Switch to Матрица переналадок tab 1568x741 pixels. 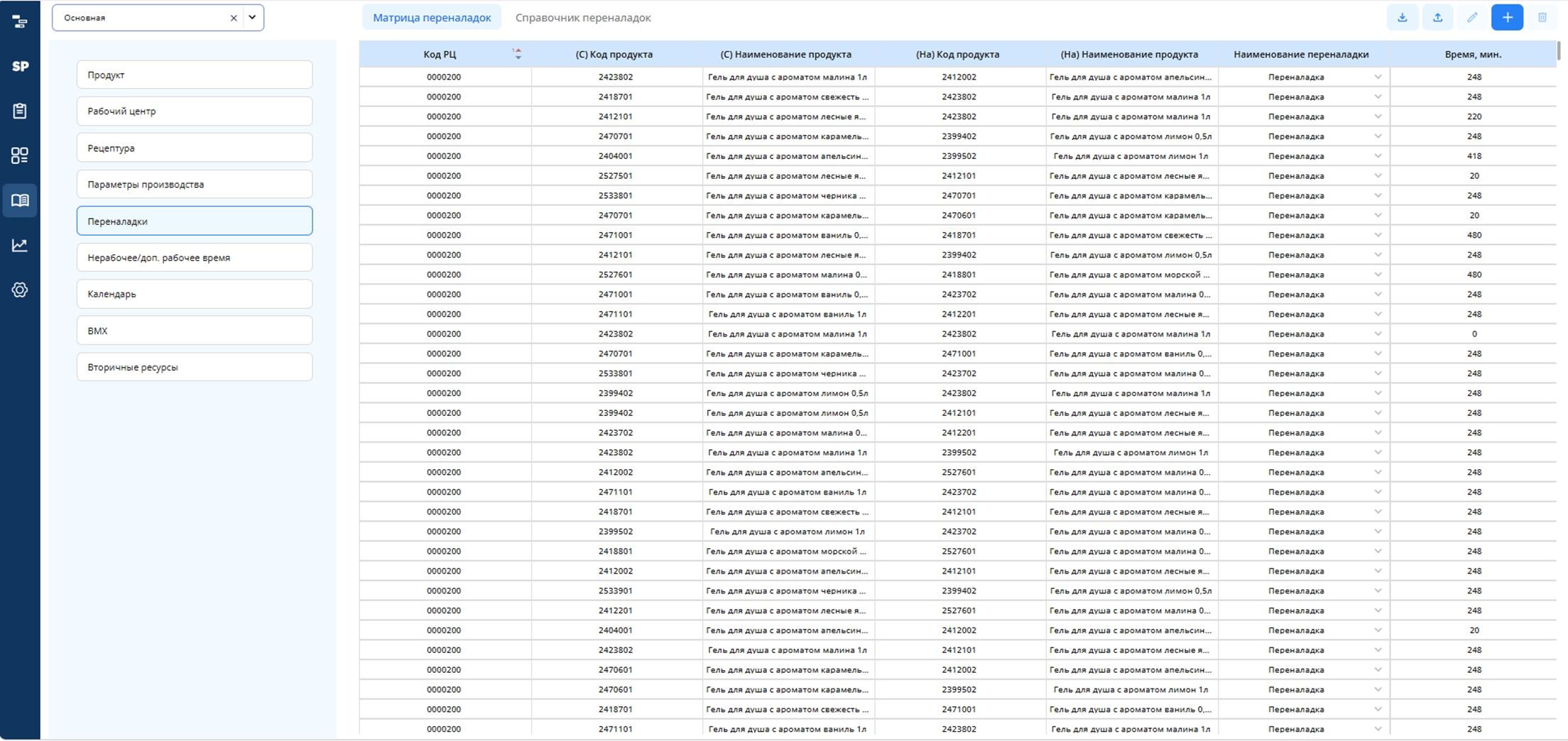click(432, 18)
